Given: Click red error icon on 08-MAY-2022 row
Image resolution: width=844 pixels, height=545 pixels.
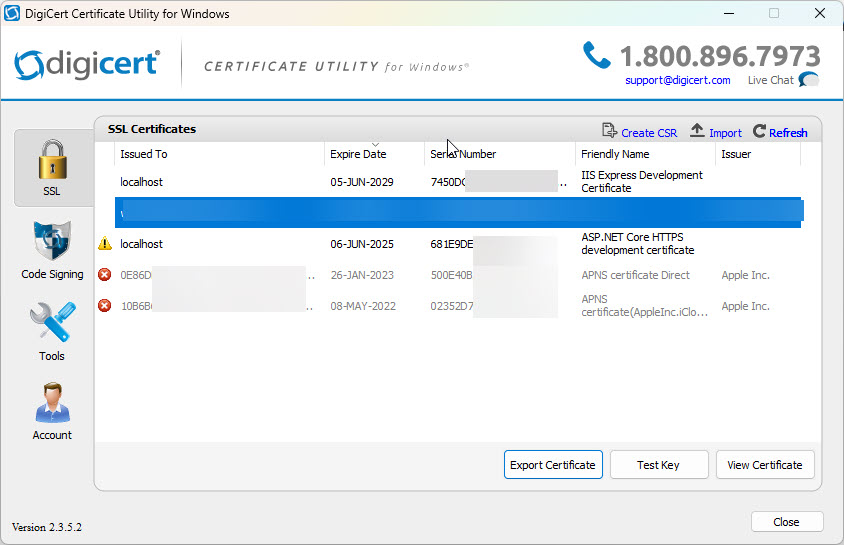Looking at the screenshot, I should [104, 306].
